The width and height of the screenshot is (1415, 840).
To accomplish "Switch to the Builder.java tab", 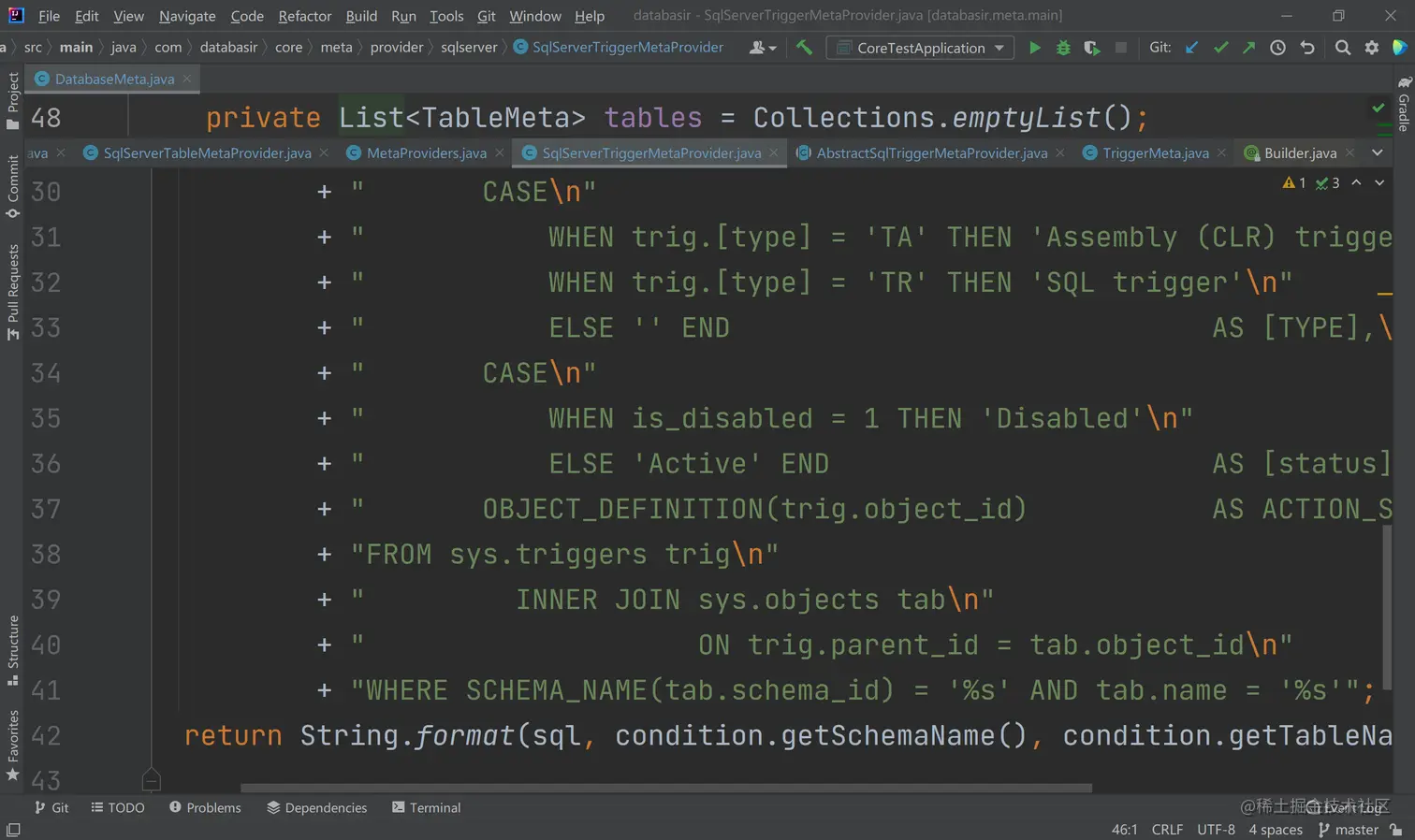I will 1300,152.
